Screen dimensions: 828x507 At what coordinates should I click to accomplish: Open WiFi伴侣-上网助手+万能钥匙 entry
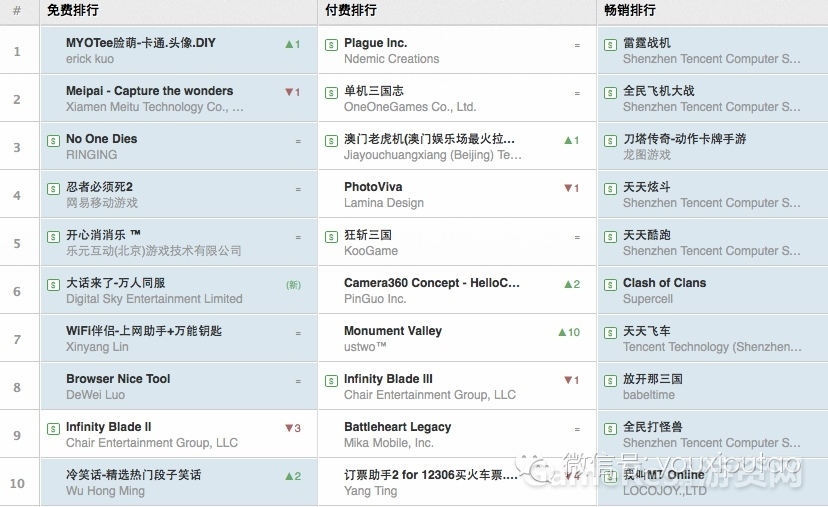pyautogui.click(x=144, y=331)
